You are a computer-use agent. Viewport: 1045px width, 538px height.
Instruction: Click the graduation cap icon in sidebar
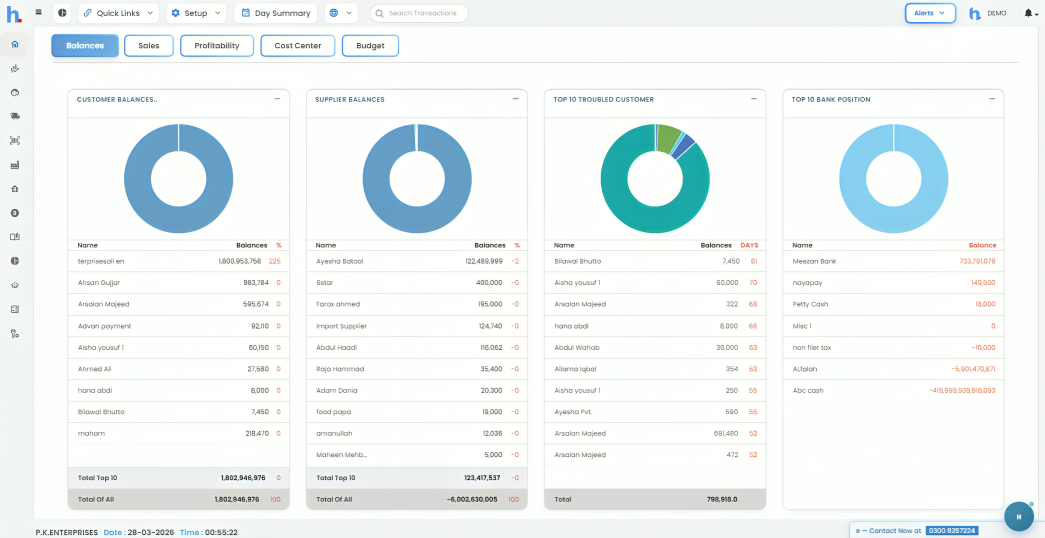[x=15, y=285]
